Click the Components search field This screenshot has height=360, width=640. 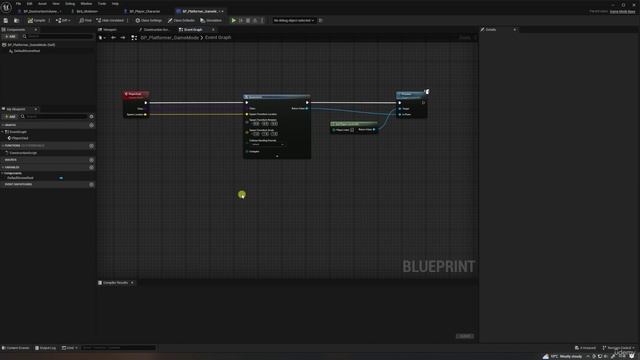coord(58,37)
